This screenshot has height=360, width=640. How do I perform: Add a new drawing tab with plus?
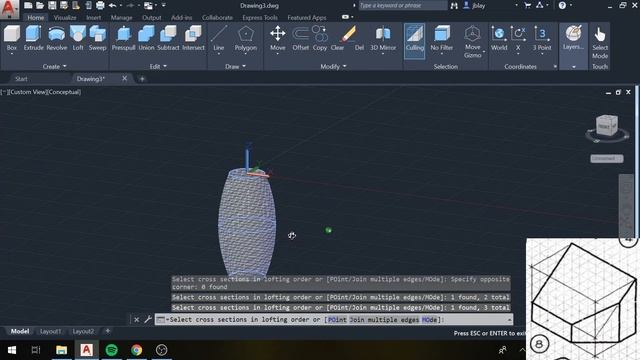[x=142, y=79]
